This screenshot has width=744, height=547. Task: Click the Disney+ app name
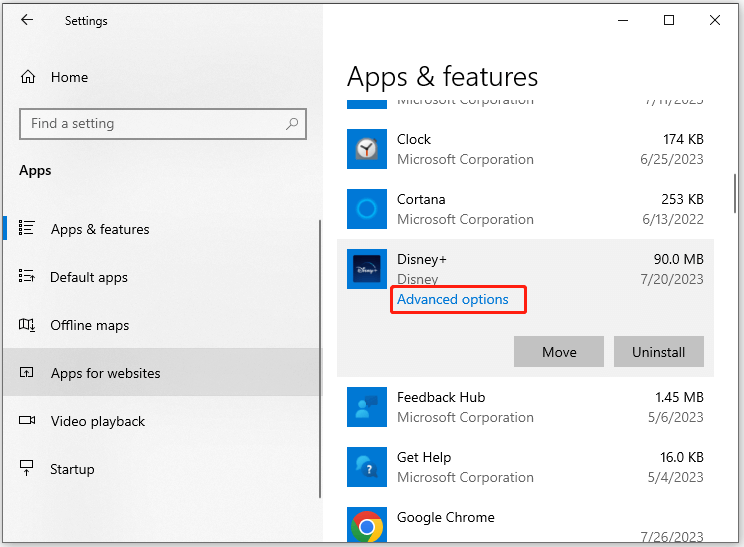tap(422, 260)
